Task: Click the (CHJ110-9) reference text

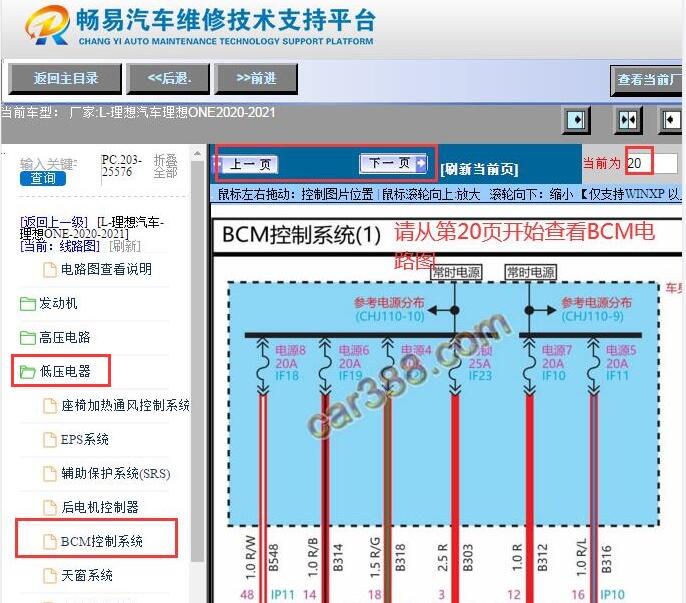Action: [593, 316]
